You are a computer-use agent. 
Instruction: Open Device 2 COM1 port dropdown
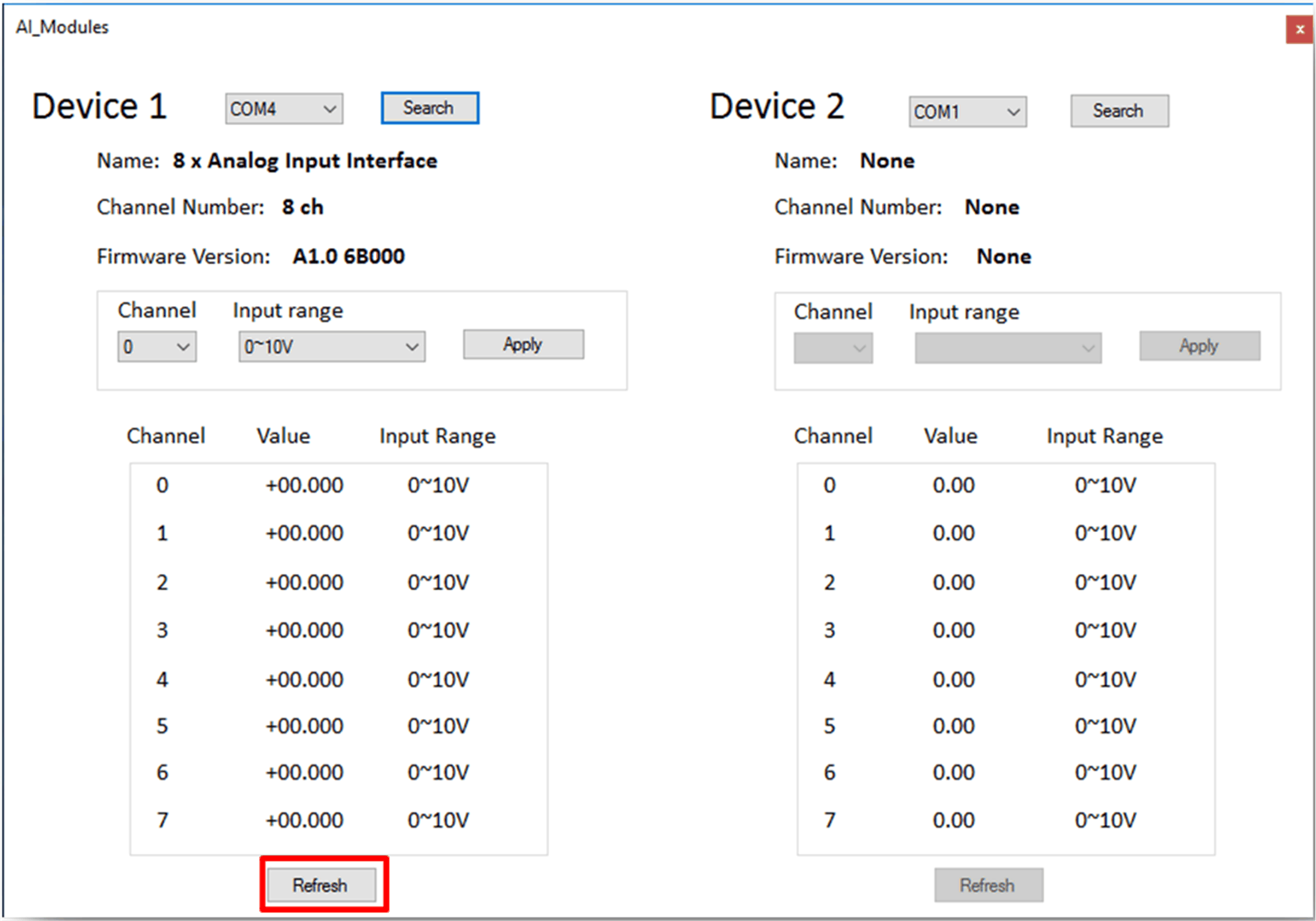tap(967, 112)
